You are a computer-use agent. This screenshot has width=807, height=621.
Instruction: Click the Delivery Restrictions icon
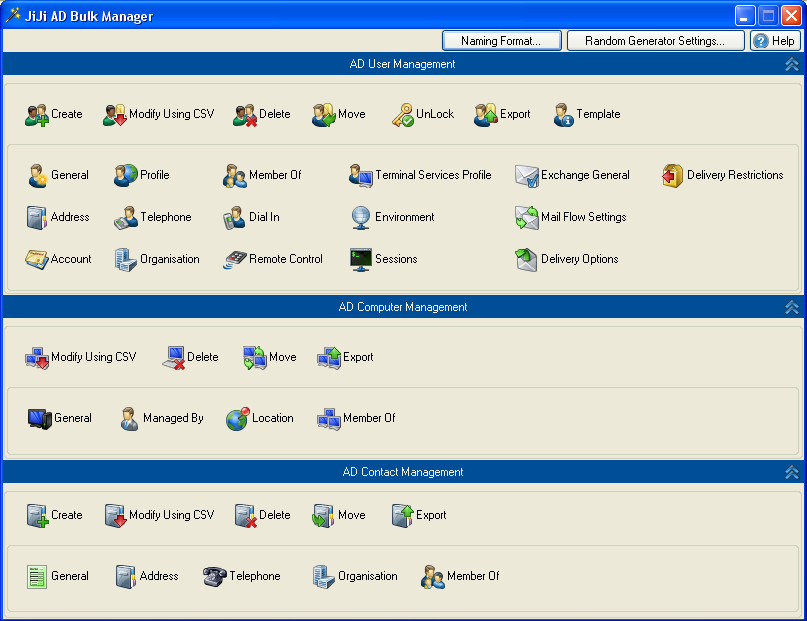(x=673, y=175)
